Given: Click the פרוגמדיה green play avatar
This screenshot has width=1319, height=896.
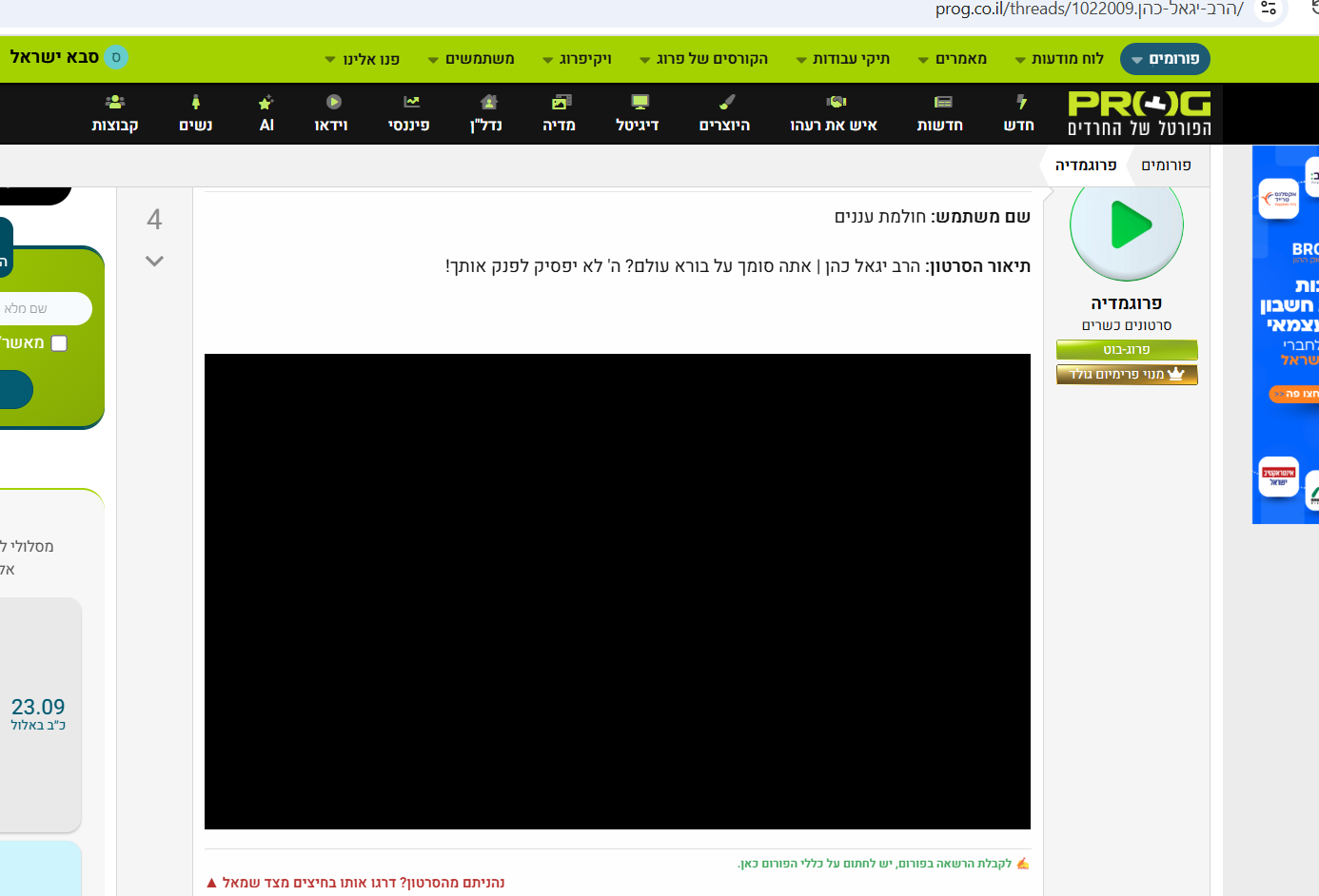Looking at the screenshot, I should click(x=1127, y=226).
